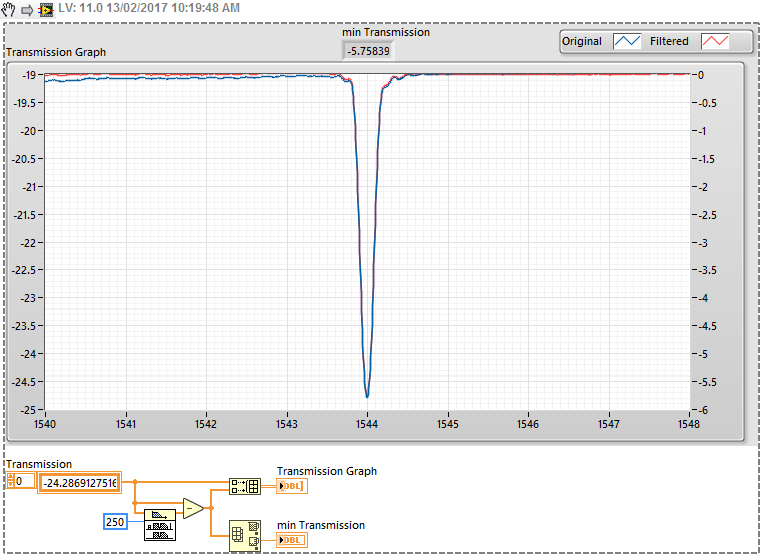Click the hand drag-snippet icon
This screenshot has height=557, width=763.
[8, 9]
